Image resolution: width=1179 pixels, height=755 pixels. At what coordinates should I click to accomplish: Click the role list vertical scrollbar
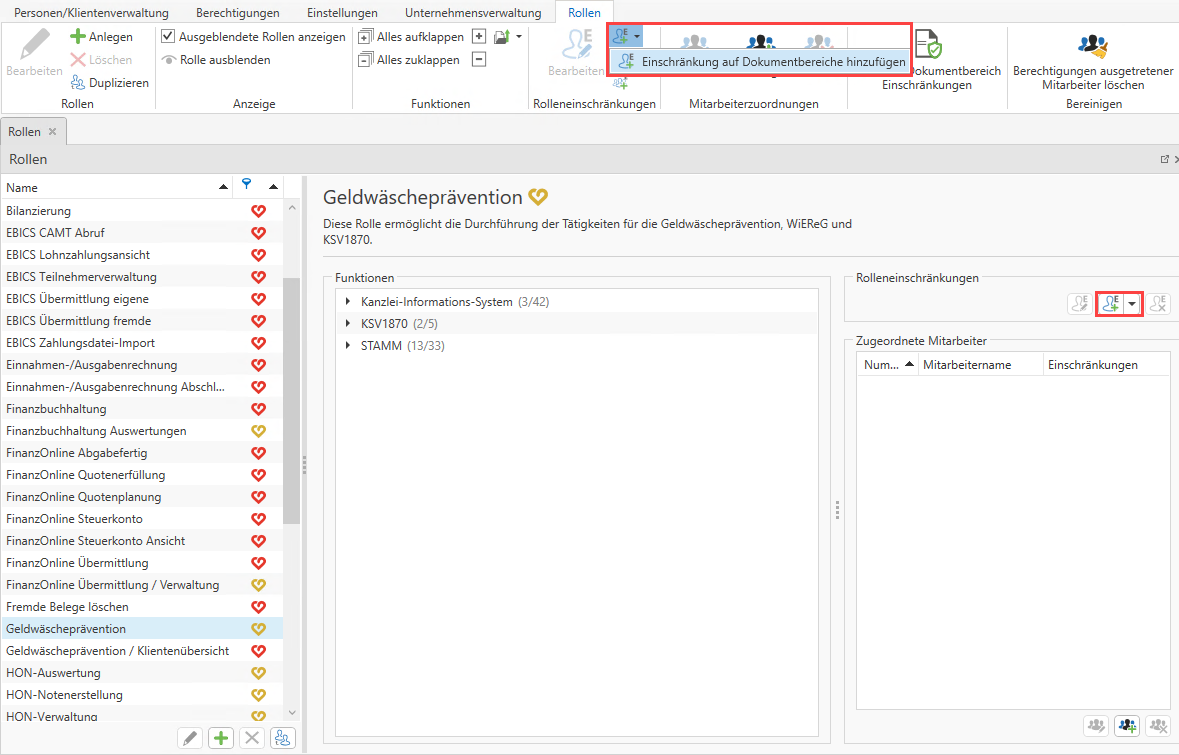[292, 400]
